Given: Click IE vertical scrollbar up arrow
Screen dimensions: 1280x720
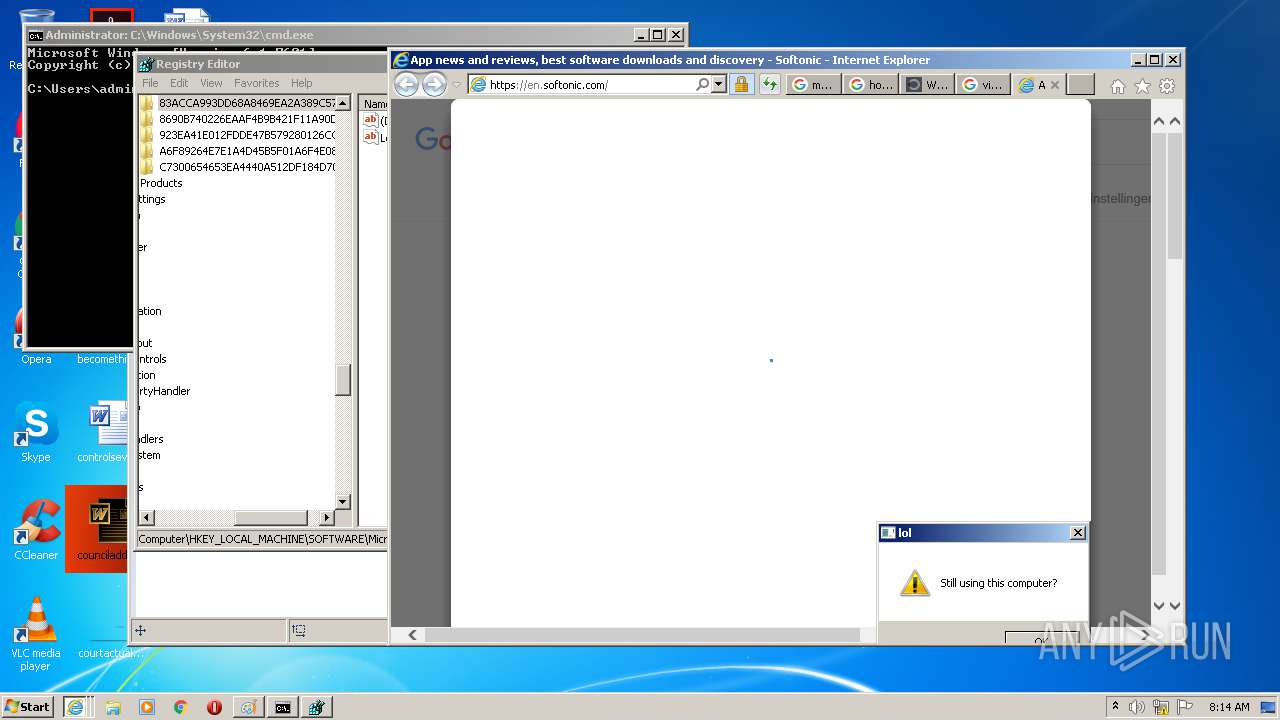Looking at the screenshot, I should click(x=1175, y=121).
